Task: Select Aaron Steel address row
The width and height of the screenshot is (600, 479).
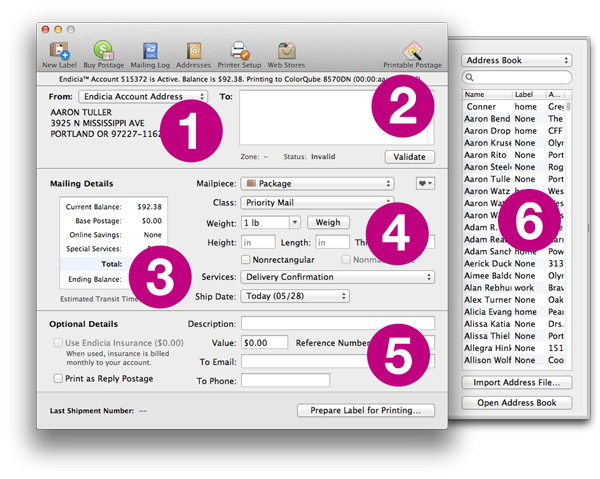Action: [x=514, y=167]
